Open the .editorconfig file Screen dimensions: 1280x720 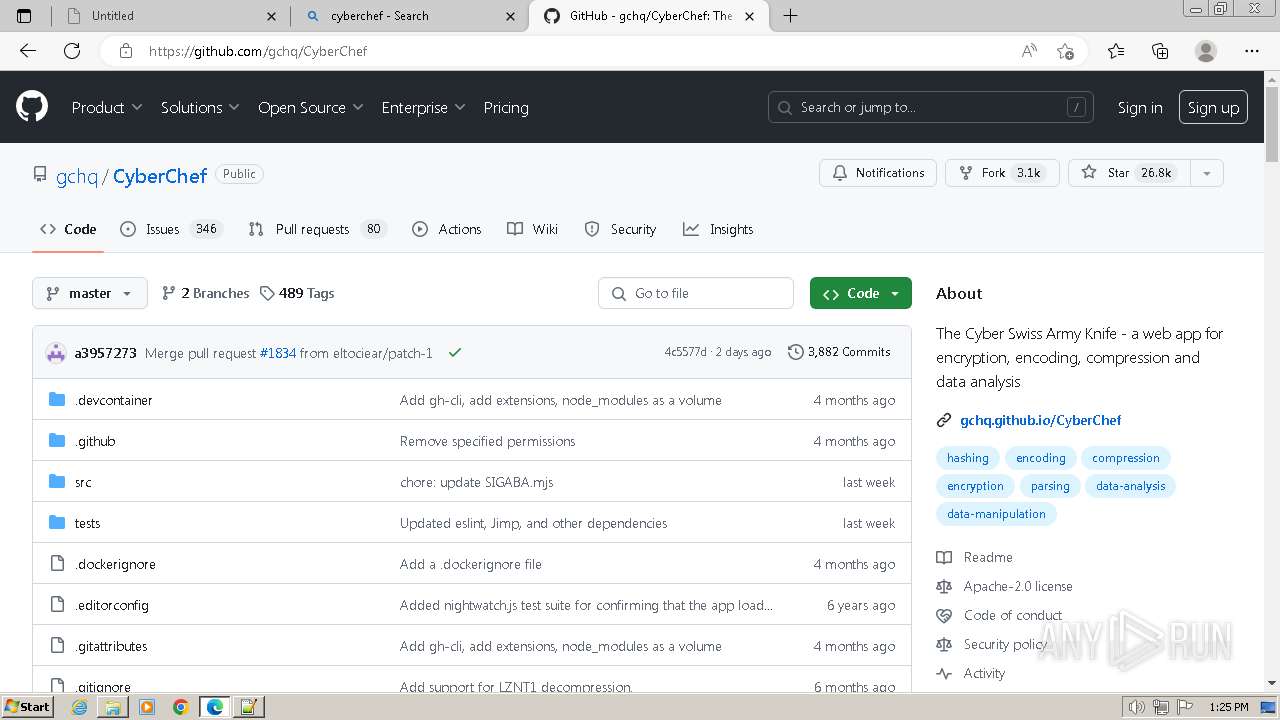point(111,605)
